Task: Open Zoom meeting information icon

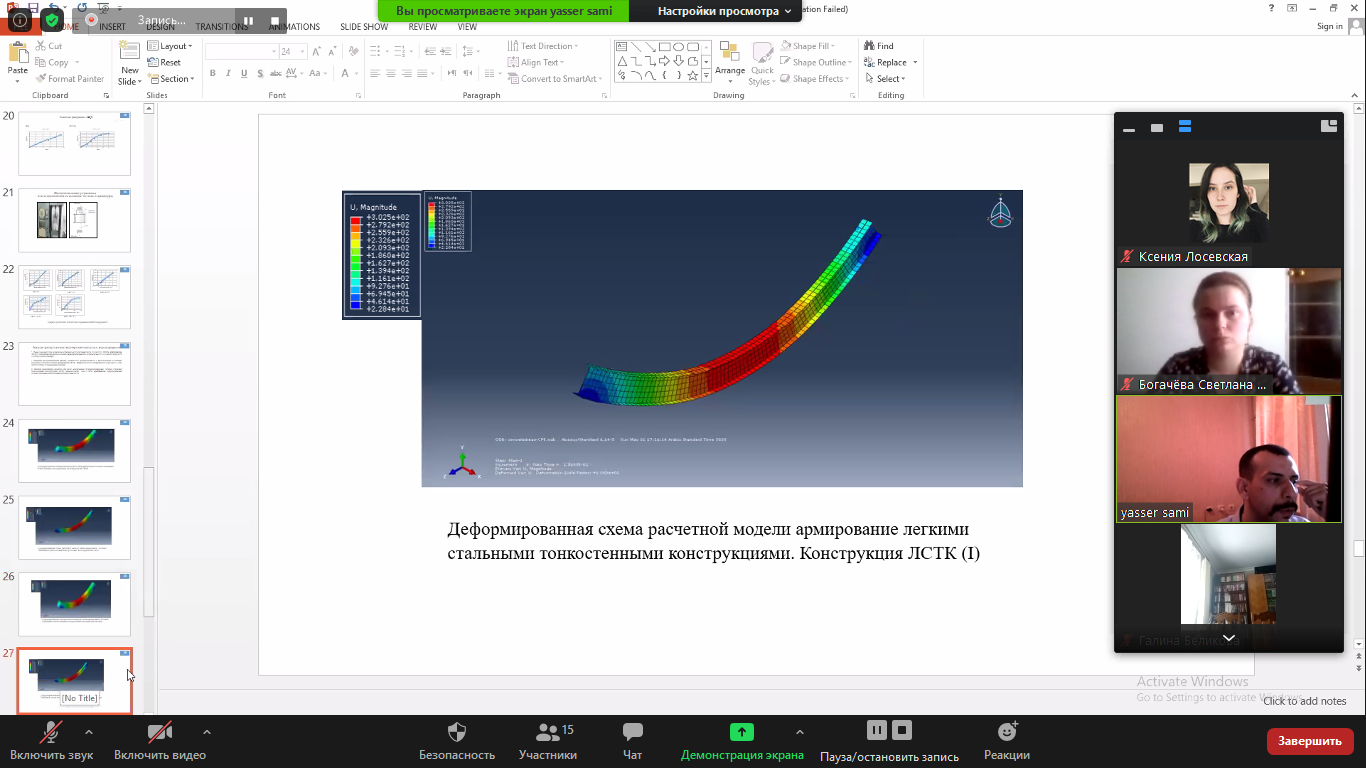Action: tap(19, 20)
